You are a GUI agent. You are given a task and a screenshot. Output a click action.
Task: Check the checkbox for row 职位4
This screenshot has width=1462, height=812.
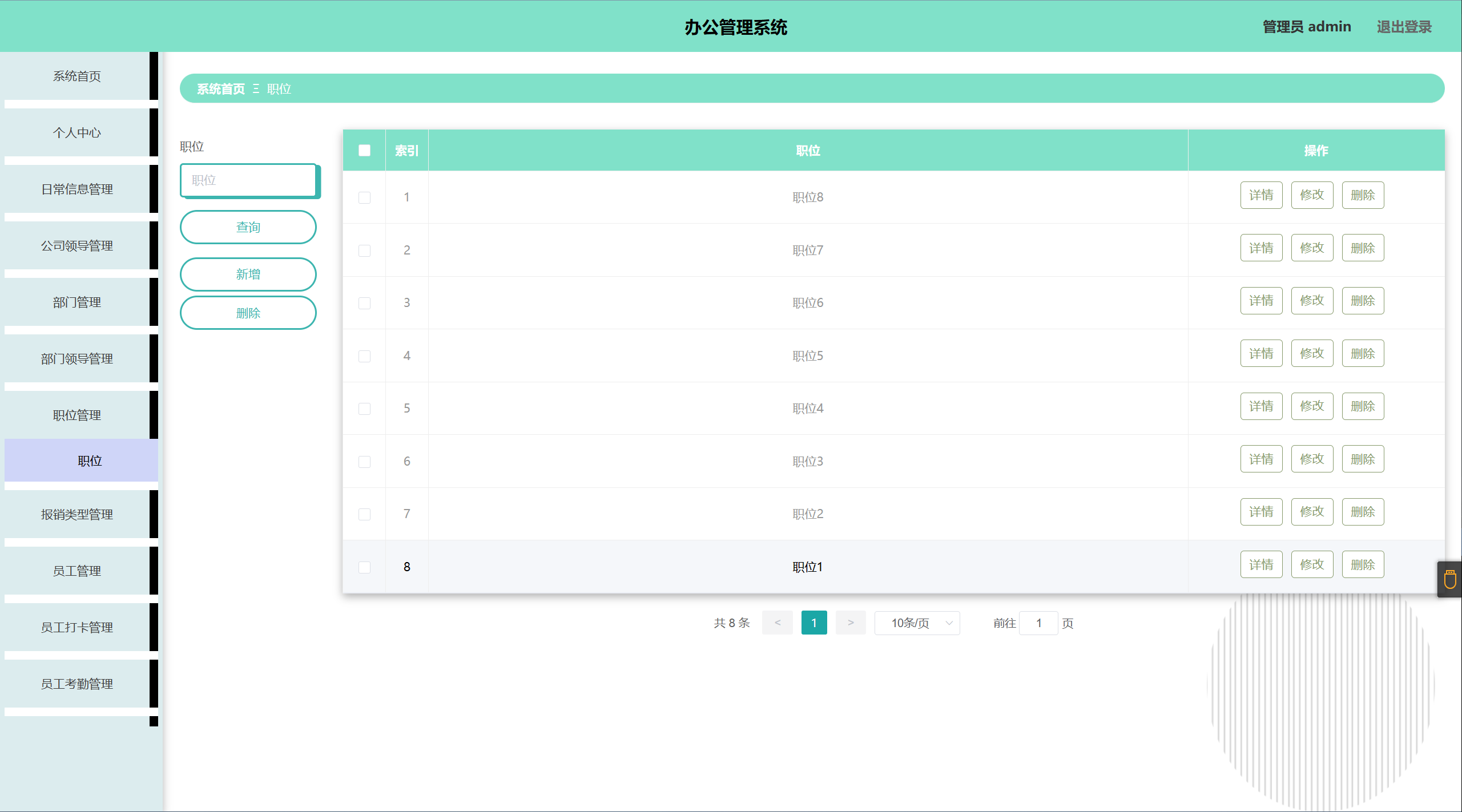coord(364,409)
